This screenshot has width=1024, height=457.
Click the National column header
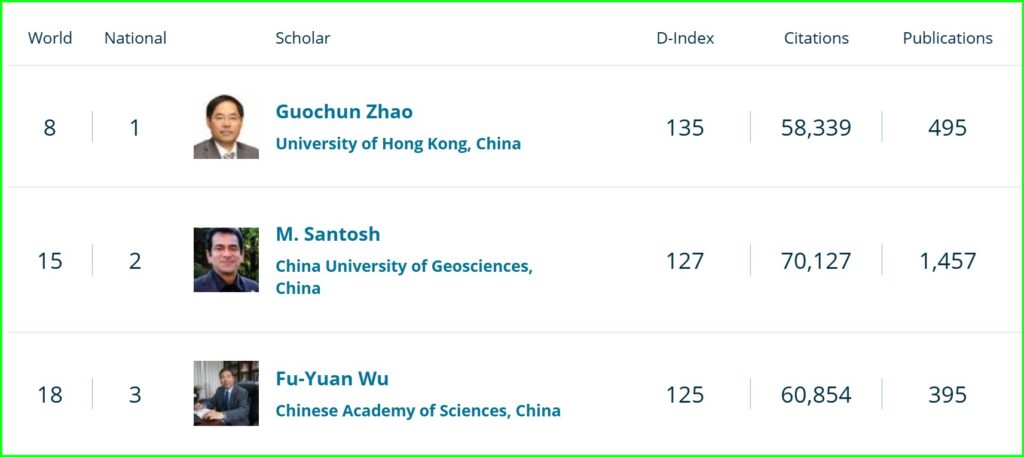[x=135, y=38]
